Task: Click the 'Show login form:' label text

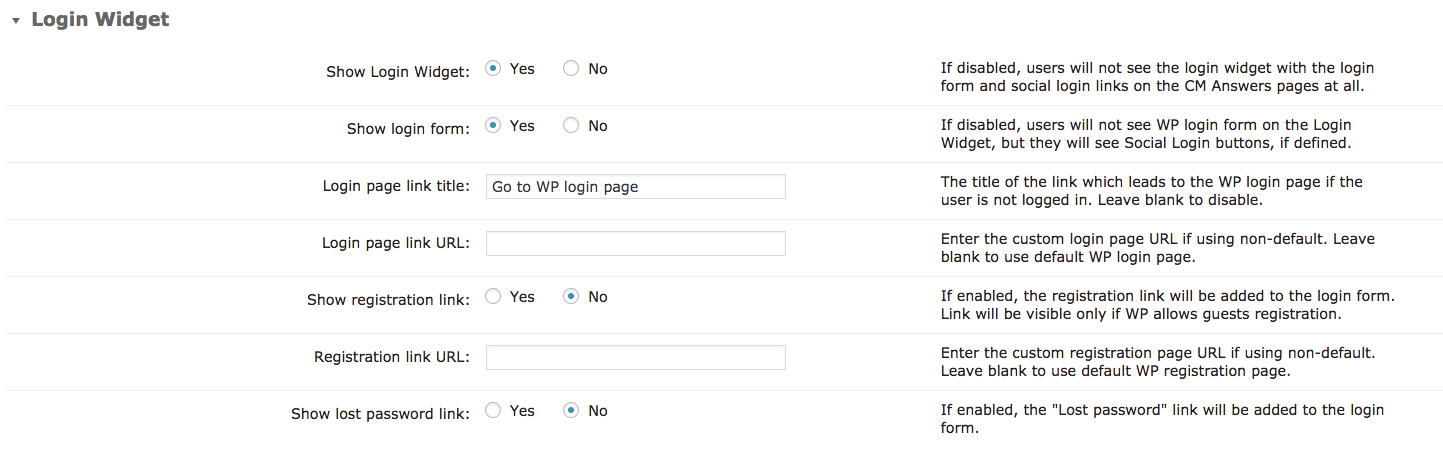Action: pyautogui.click(x=408, y=129)
